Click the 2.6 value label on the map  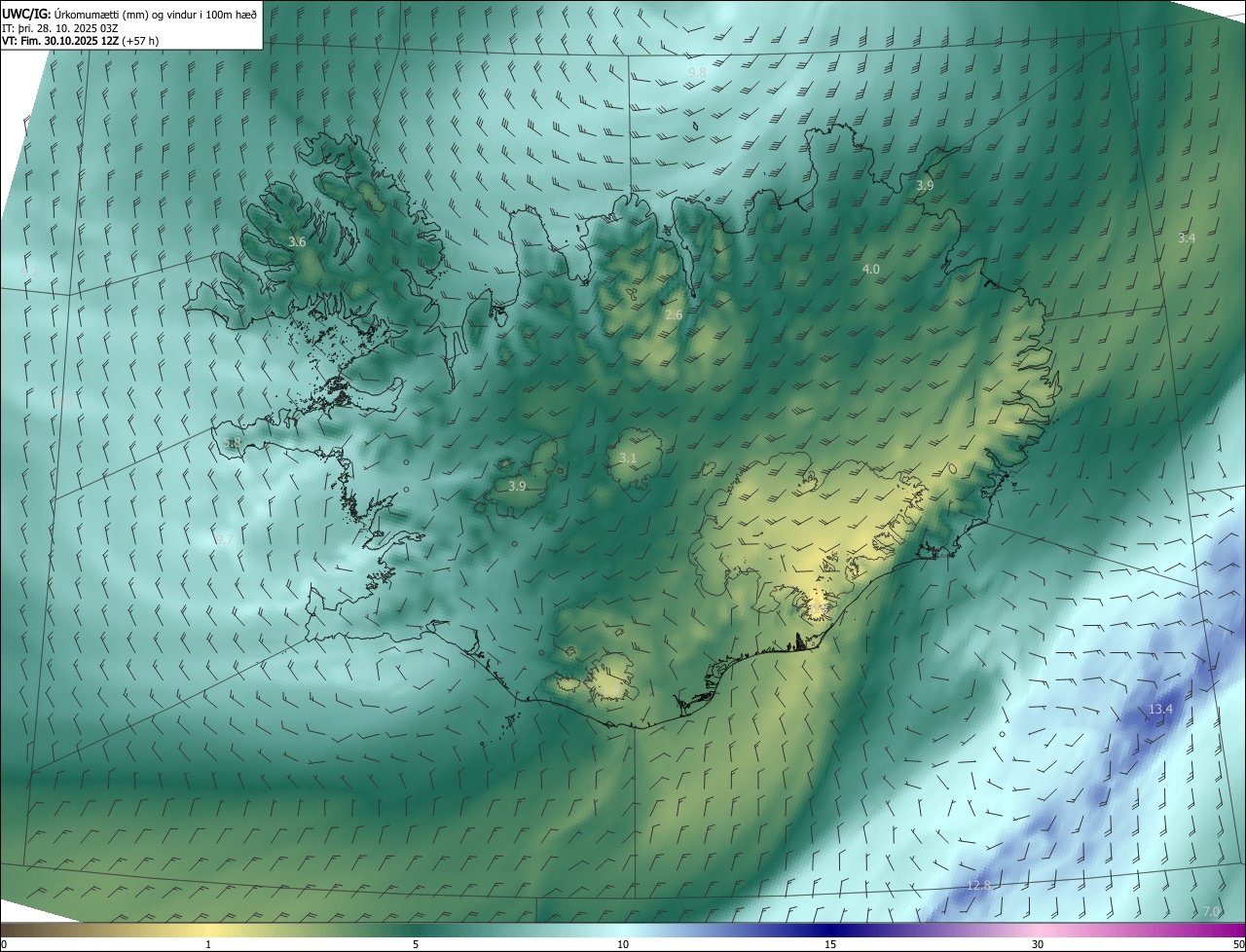pyautogui.click(x=674, y=314)
